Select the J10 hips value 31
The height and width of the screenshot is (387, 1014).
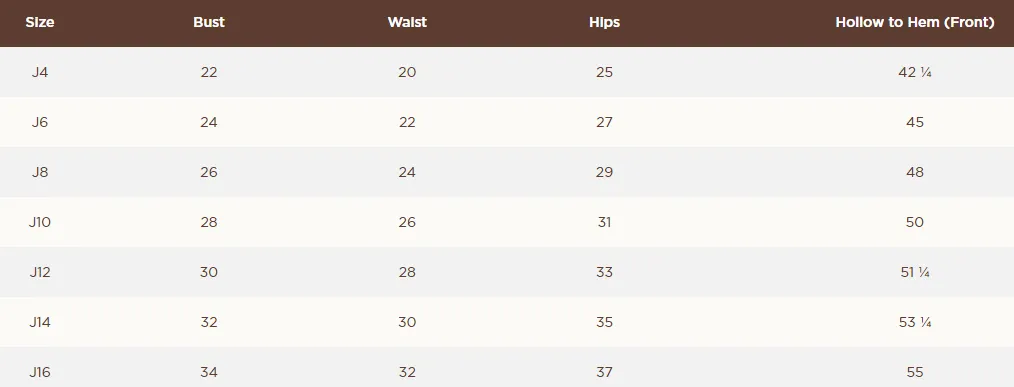pos(604,222)
